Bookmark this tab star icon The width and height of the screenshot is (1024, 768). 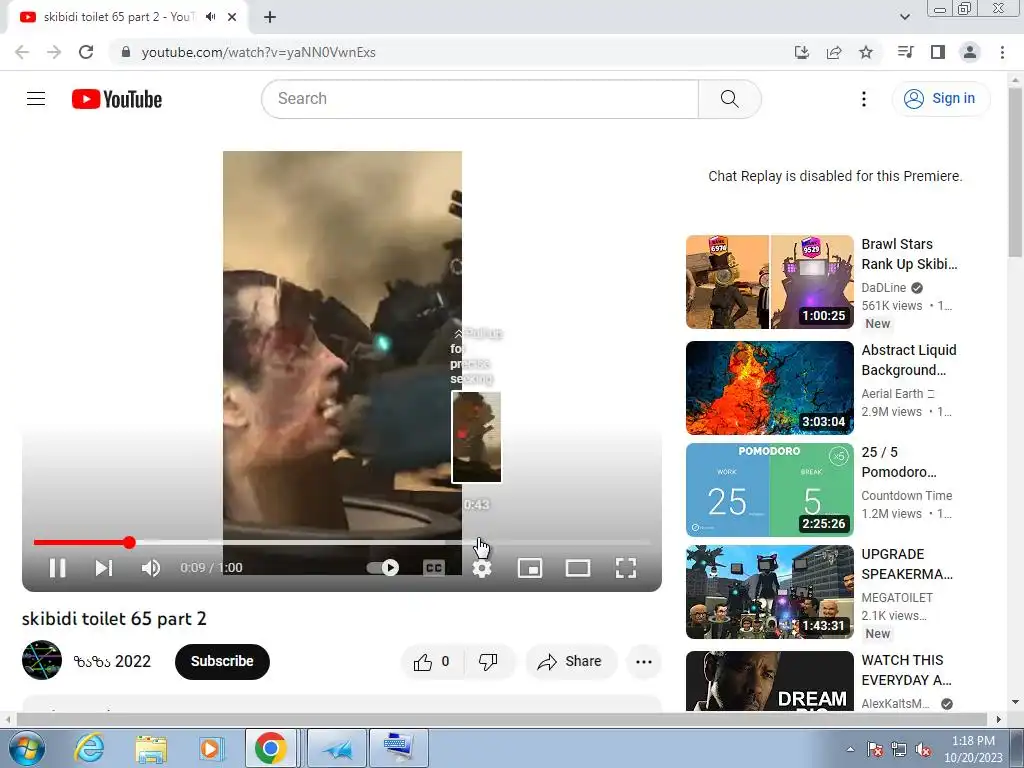866,52
